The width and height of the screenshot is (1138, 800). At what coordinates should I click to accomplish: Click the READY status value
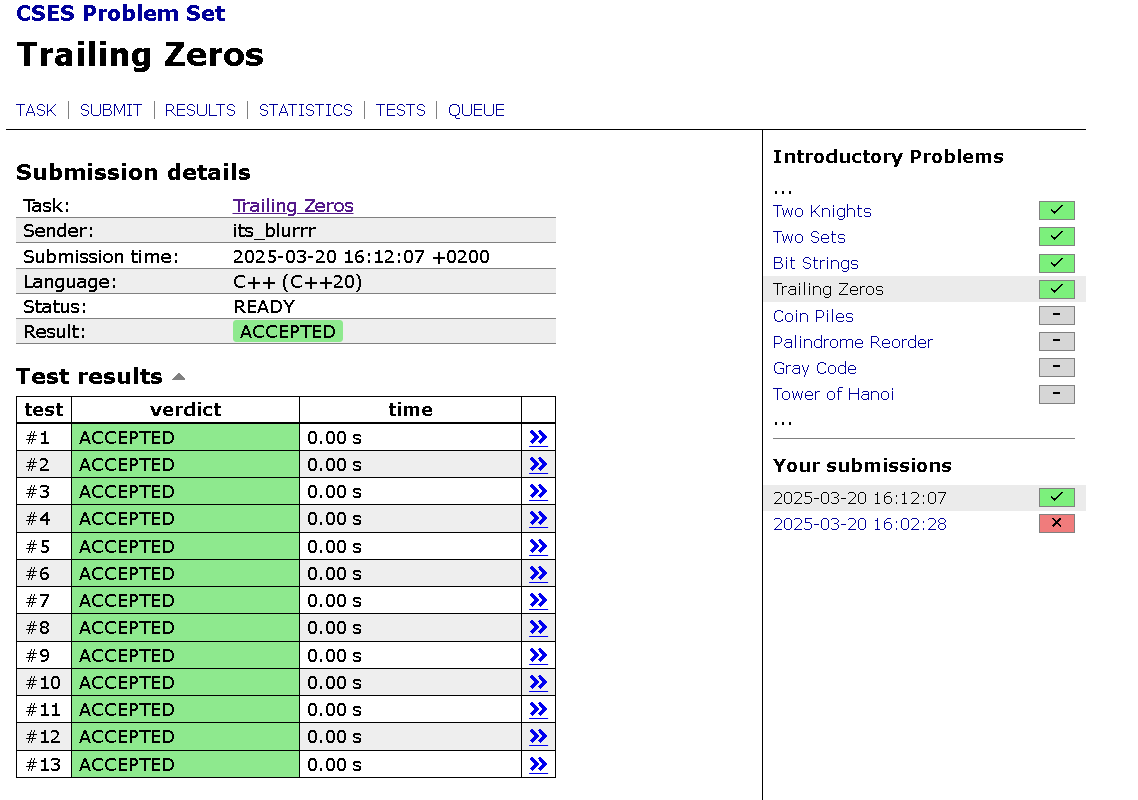tap(264, 307)
